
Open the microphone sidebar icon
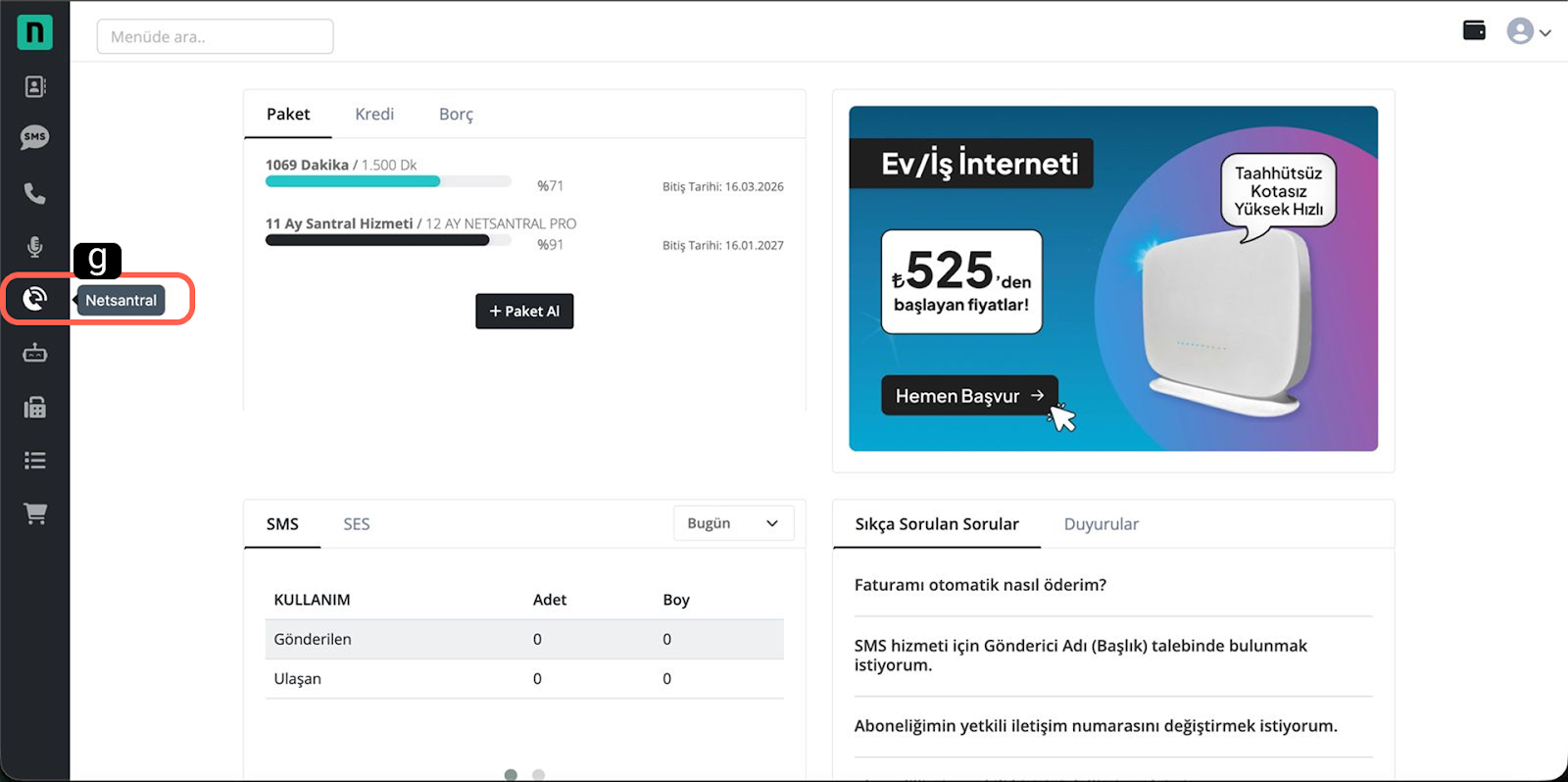pyautogui.click(x=35, y=246)
